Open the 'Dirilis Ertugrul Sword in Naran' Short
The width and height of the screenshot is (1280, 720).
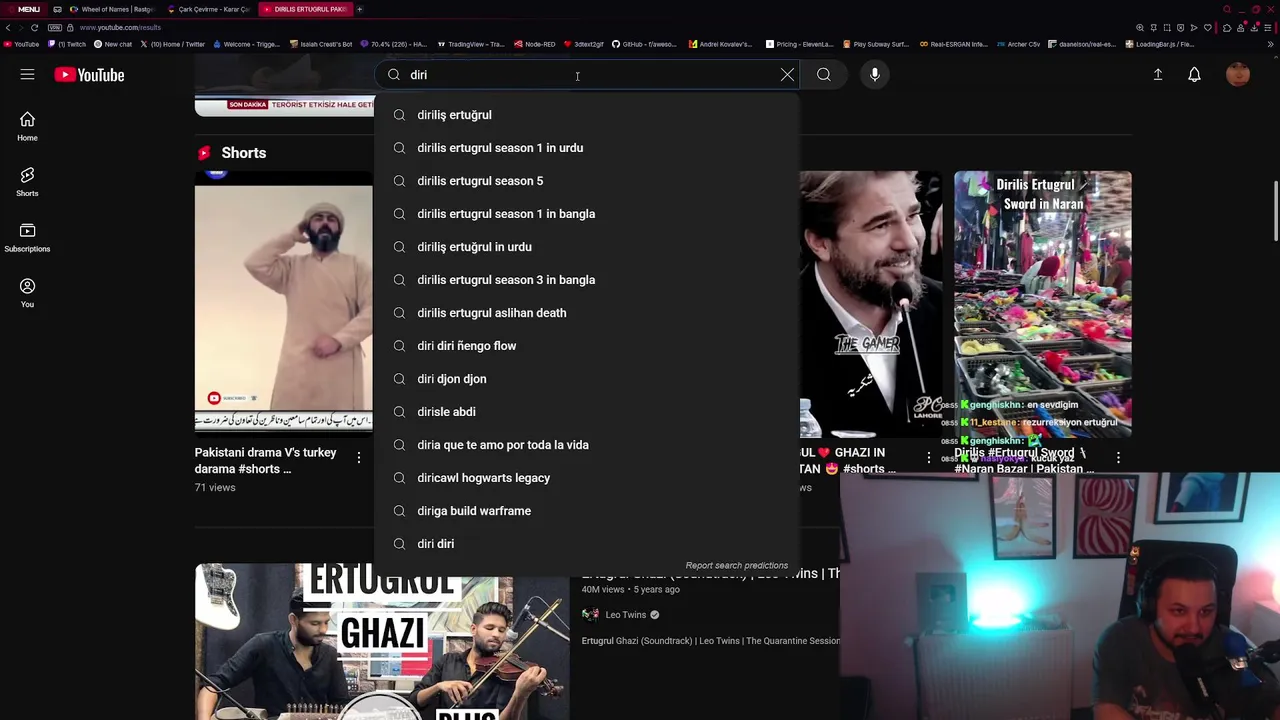click(1043, 305)
